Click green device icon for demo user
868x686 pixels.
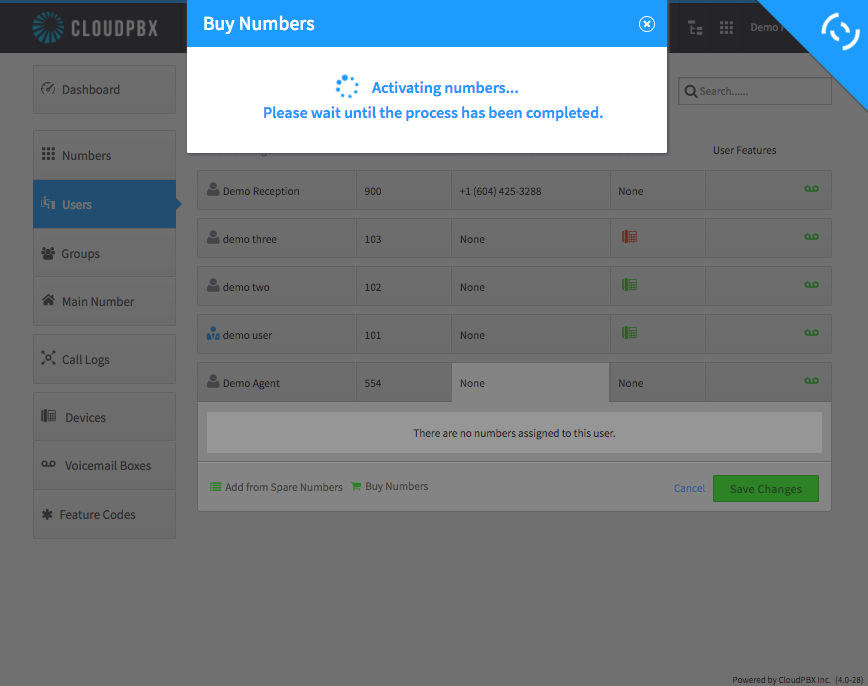[x=629, y=333]
